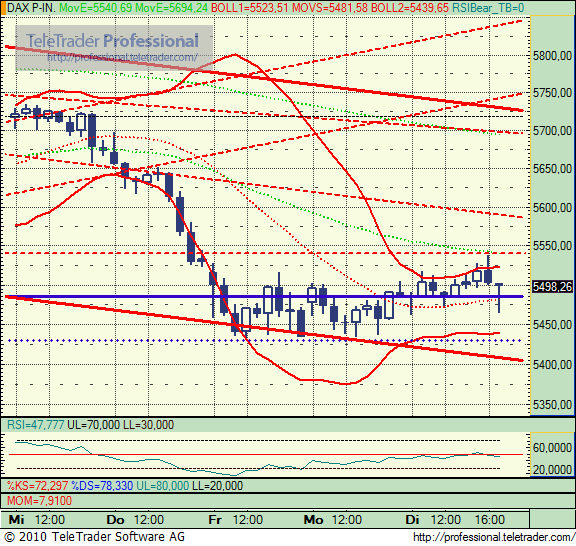Click the BOLL1=5523,51 label
Viewport: 576px width, 546px height.
249,7
